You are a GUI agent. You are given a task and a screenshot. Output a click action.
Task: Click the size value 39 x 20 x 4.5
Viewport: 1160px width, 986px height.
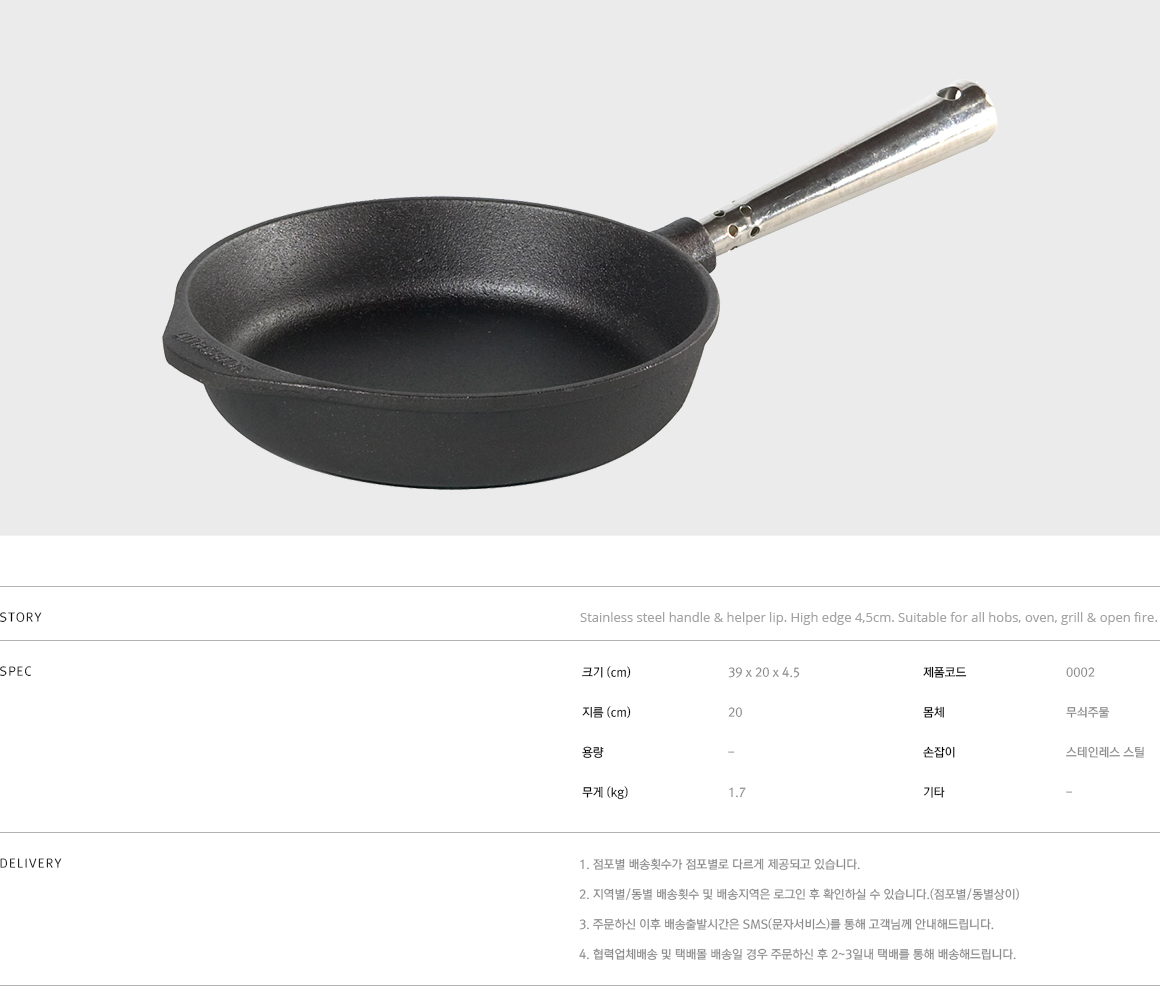click(x=763, y=672)
